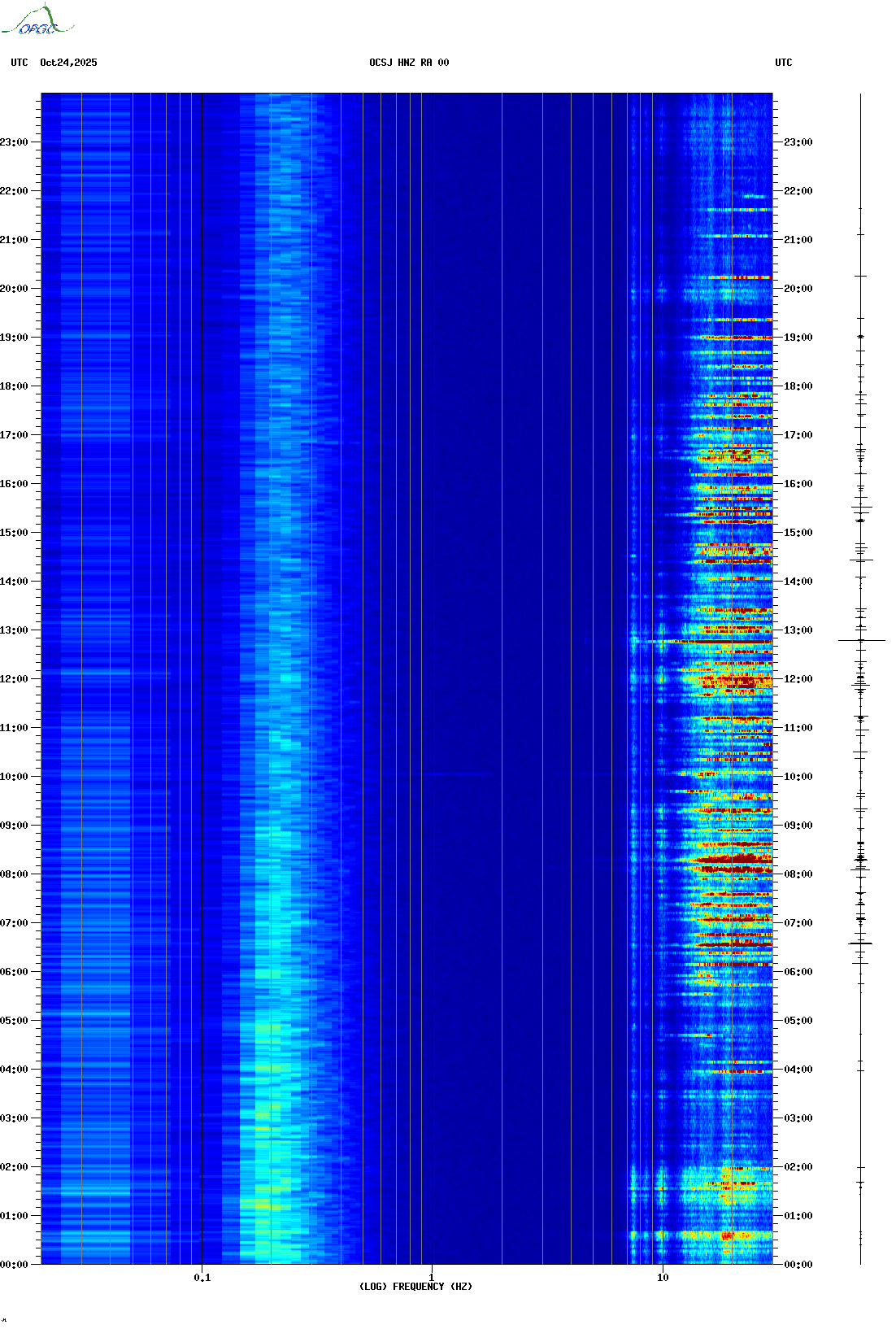Click the 0.1 frequency axis label
The height and width of the screenshot is (1329, 896).
(x=202, y=1278)
